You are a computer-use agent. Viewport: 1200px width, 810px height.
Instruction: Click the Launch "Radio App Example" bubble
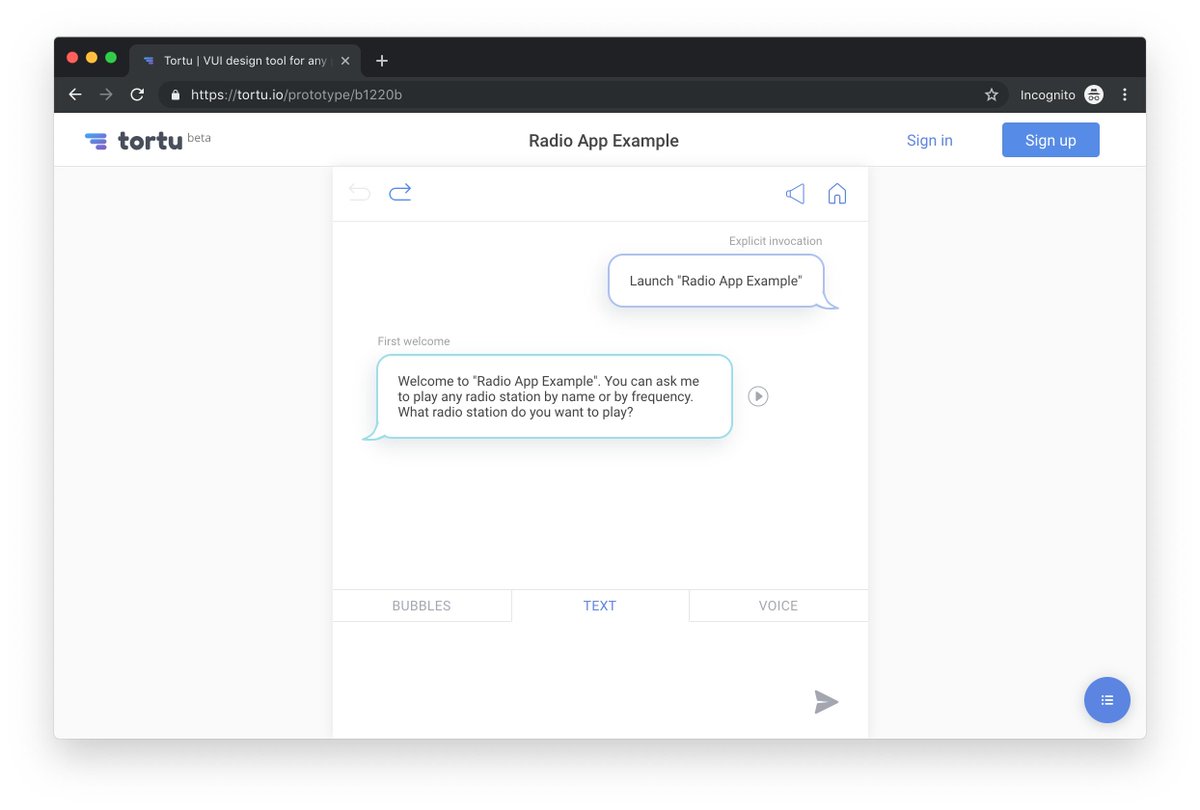pyautogui.click(x=716, y=281)
